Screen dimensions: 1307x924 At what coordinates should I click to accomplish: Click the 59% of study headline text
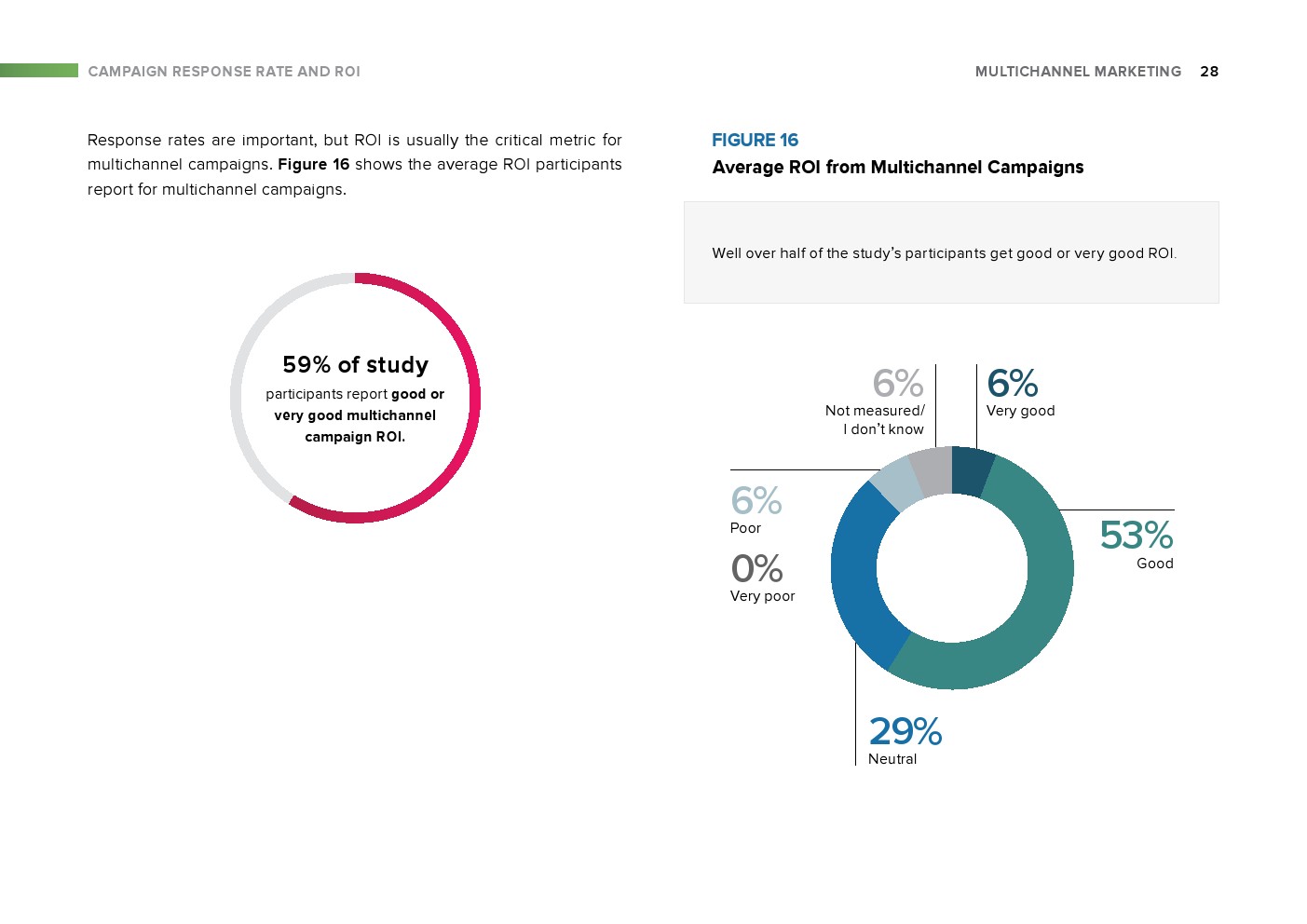[355, 365]
